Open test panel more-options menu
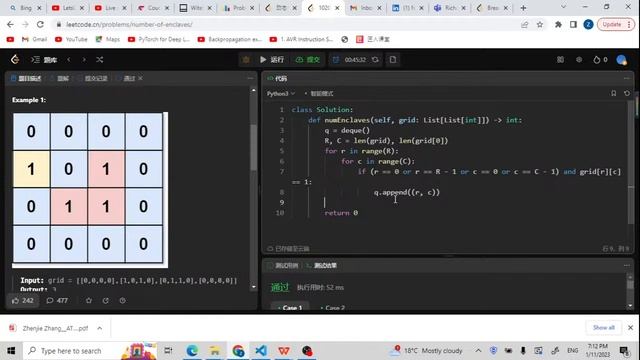This screenshot has height=360, width=640. [627, 265]
